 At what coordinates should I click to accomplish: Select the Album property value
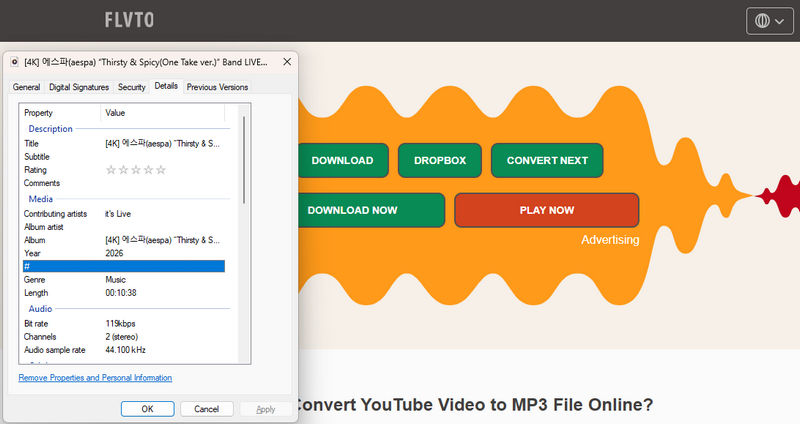[x=162, y=240]
